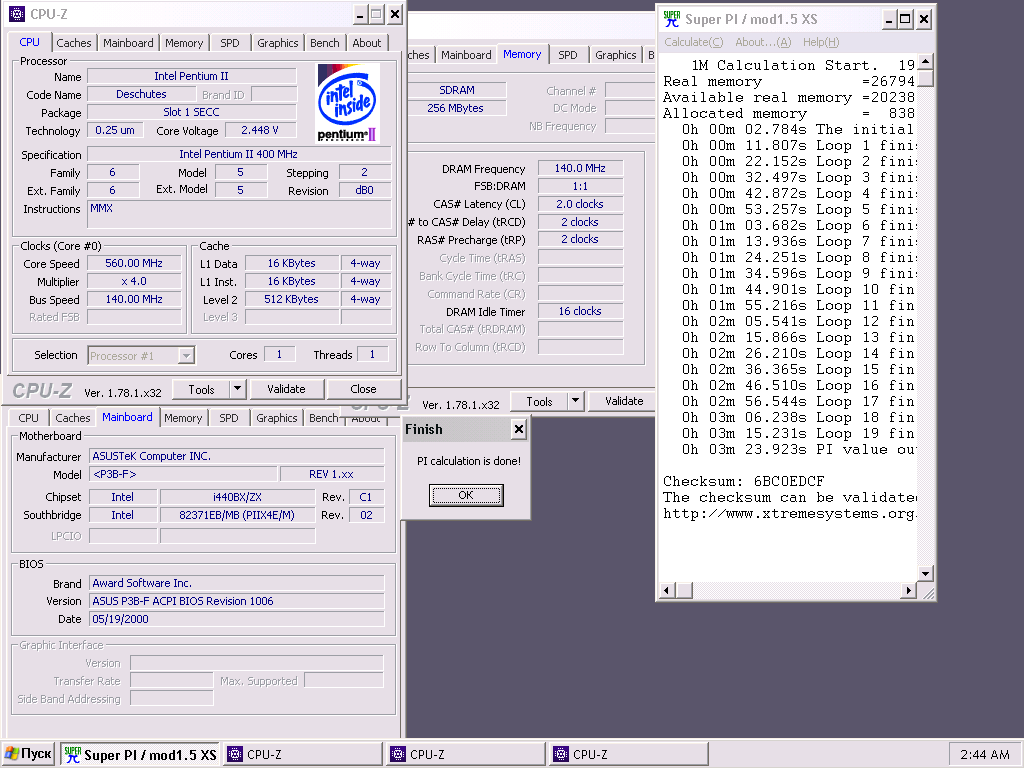
Task: Click the CAS# Latency 2.0 clocks value
Action: point(580,204)
